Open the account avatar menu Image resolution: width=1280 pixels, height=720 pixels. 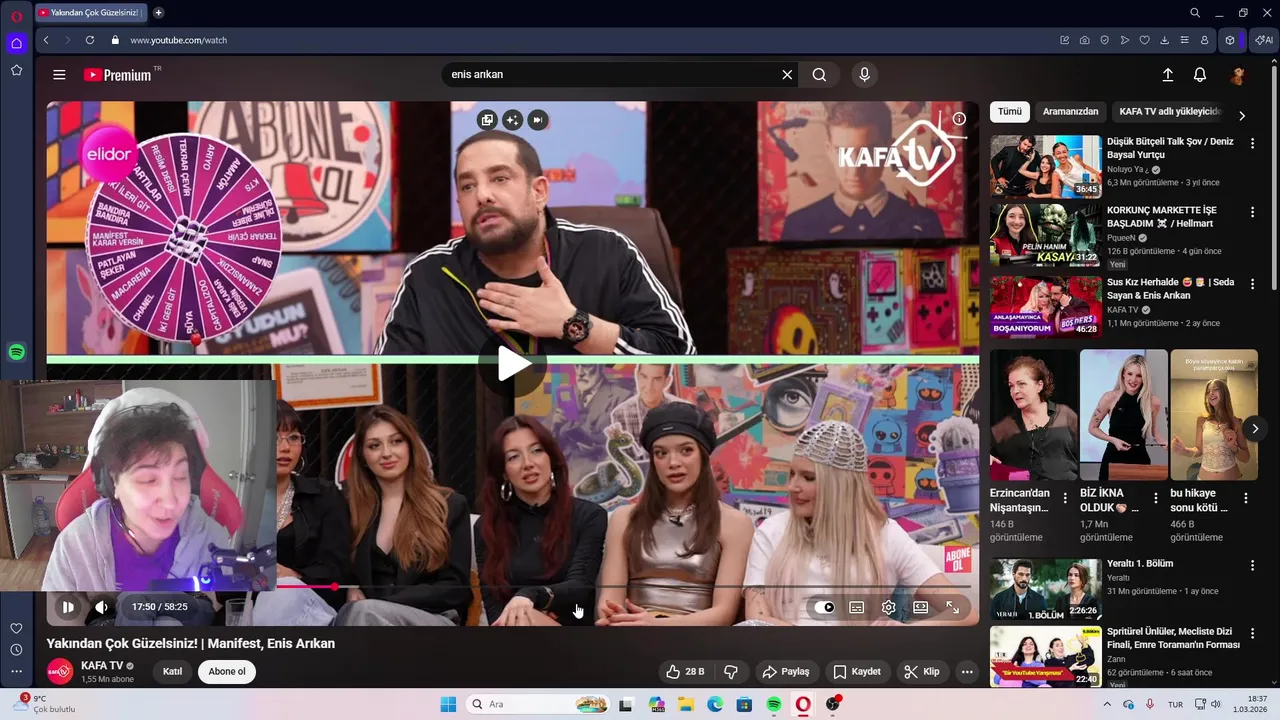tap(1237, 75)
